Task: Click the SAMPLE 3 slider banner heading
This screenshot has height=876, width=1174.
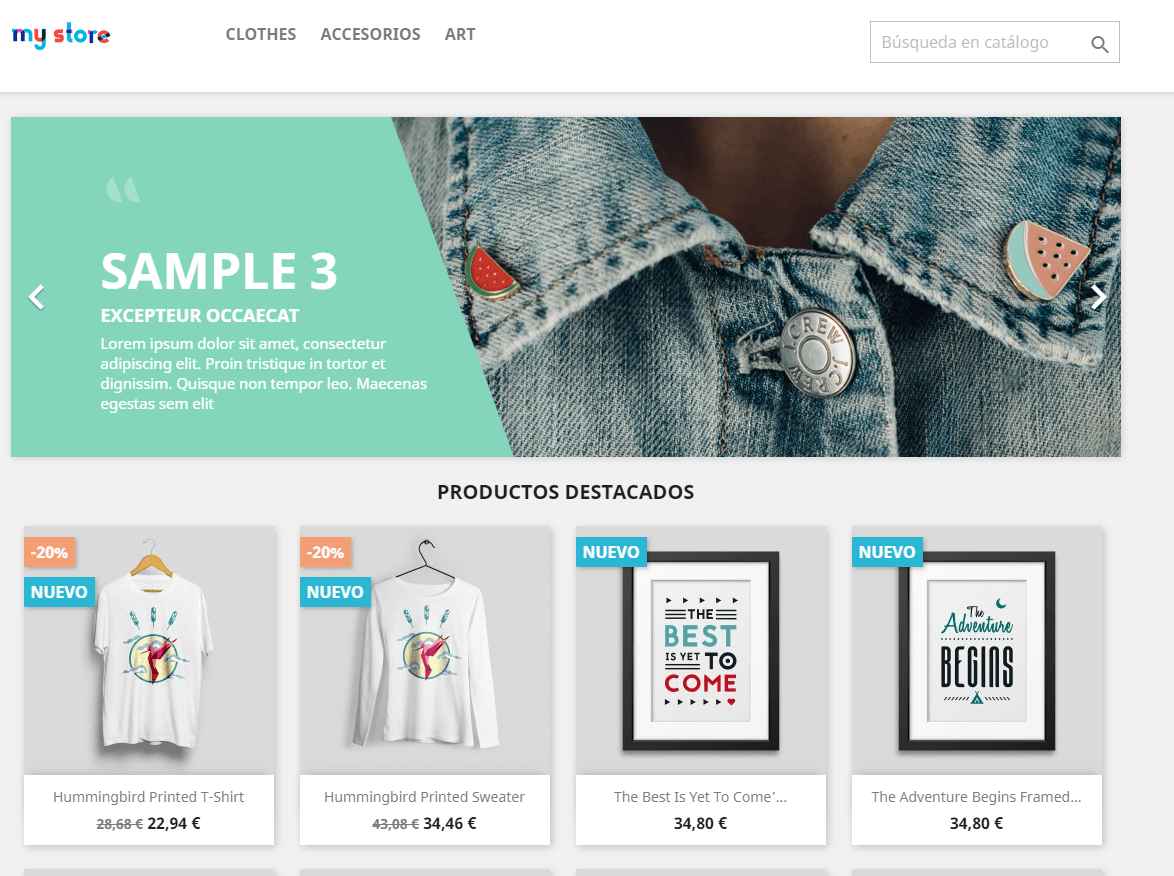Action: [219, 271]
